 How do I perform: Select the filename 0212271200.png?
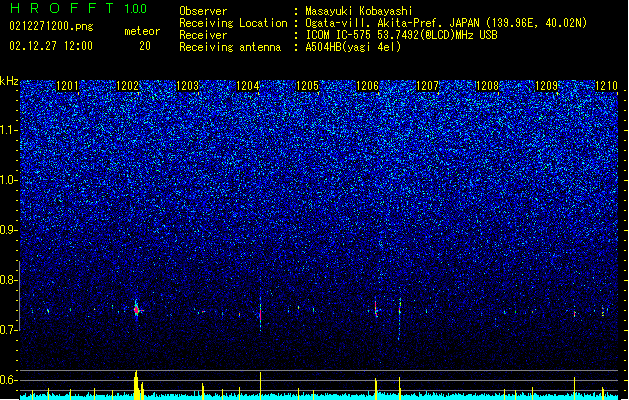click(x=51, y=26)
